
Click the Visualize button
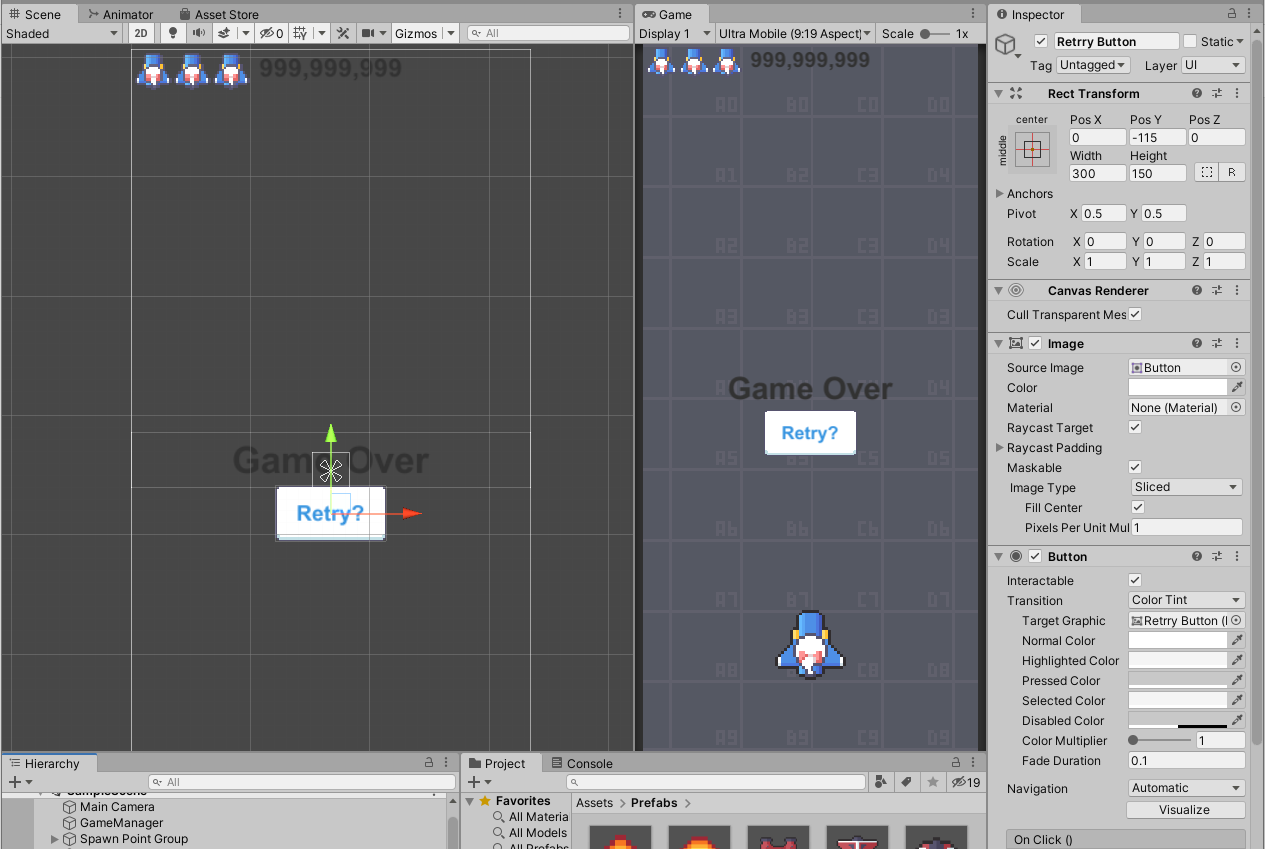click(1185, 810)
